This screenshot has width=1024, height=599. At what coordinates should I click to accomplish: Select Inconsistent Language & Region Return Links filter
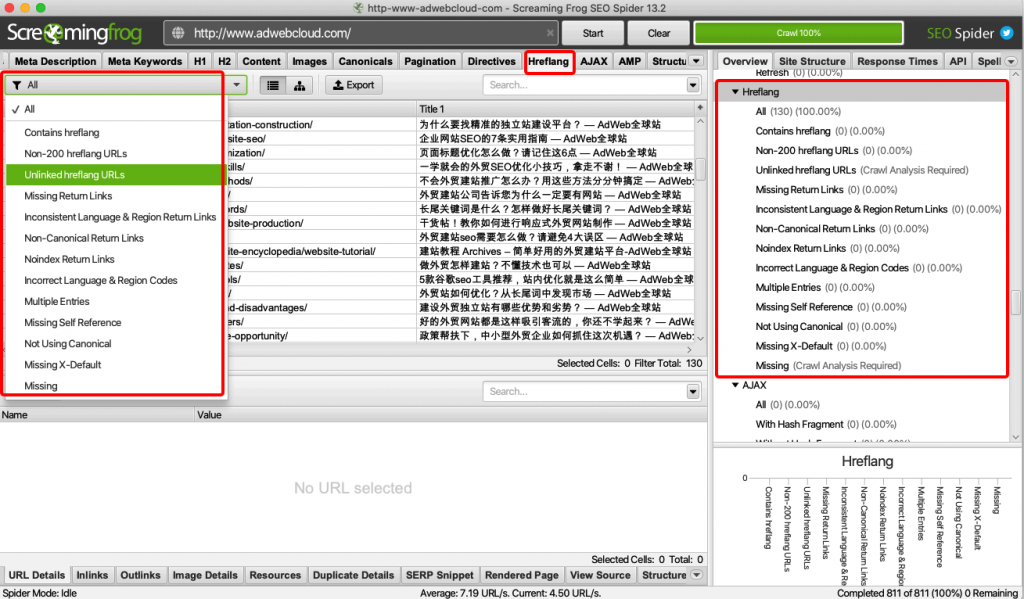[114, 217]
